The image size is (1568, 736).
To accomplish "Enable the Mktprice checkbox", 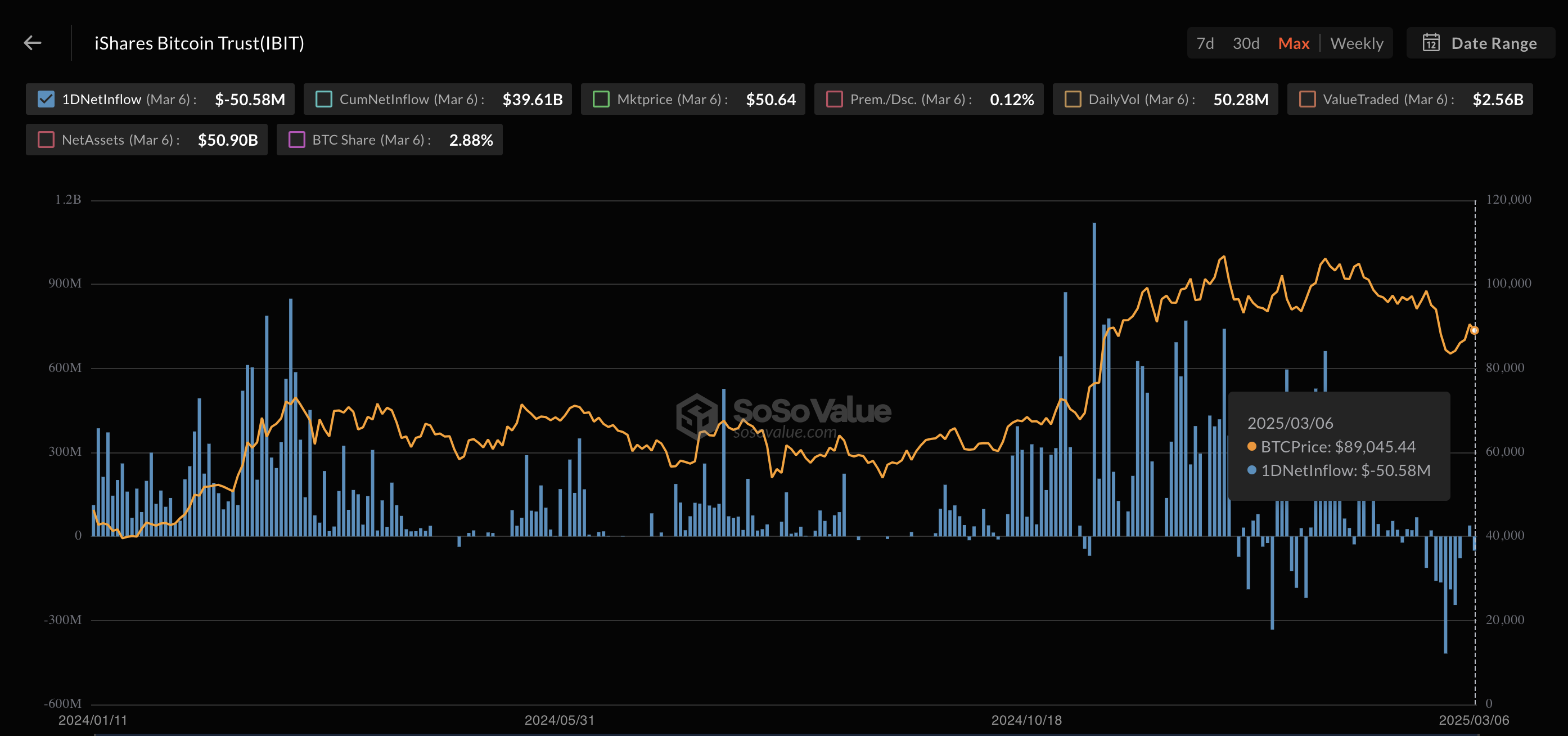I will [601, 99].
